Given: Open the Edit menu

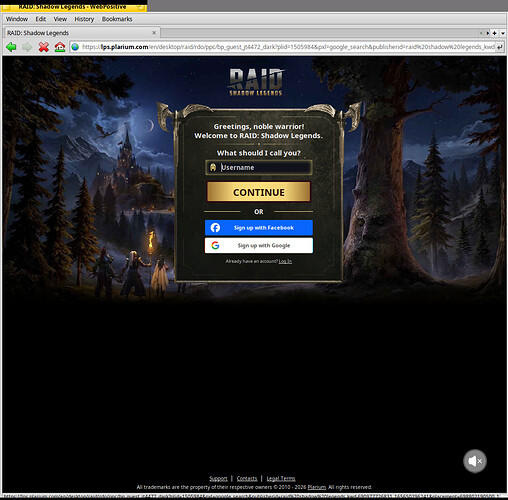Looking at the screenshot, I should pyautogui.click(x=41, y=19).
